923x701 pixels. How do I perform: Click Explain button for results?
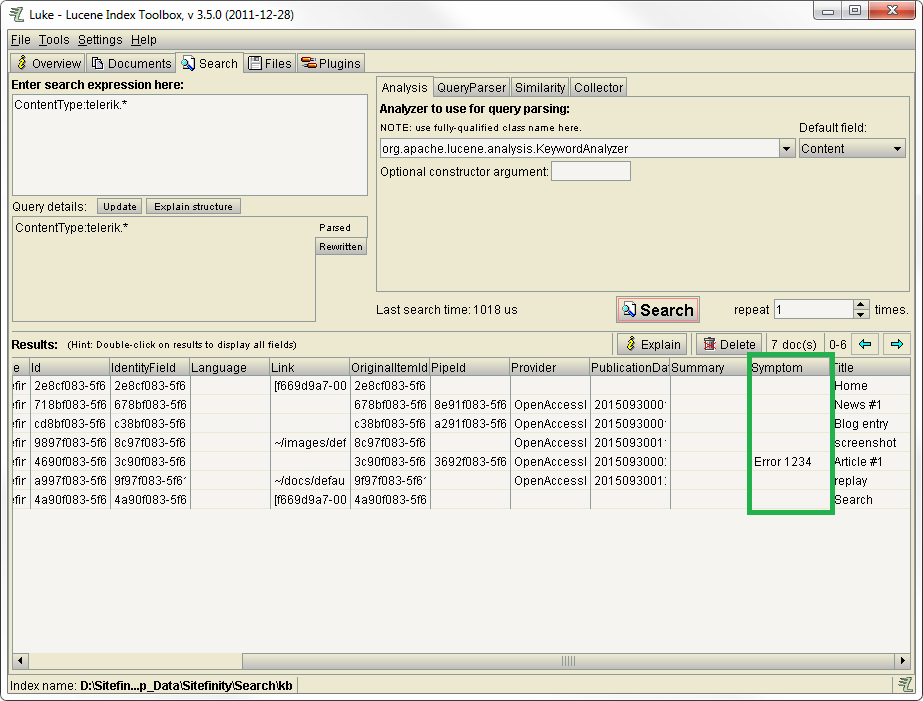[x=651, y=344]
